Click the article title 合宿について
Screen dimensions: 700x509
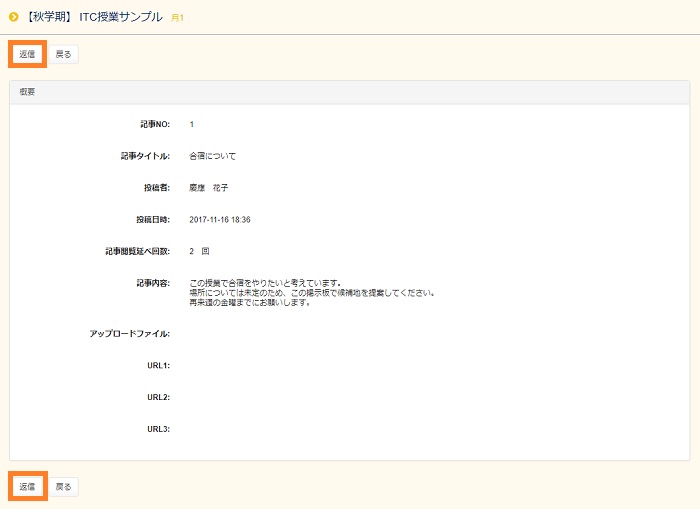point(212,156)
